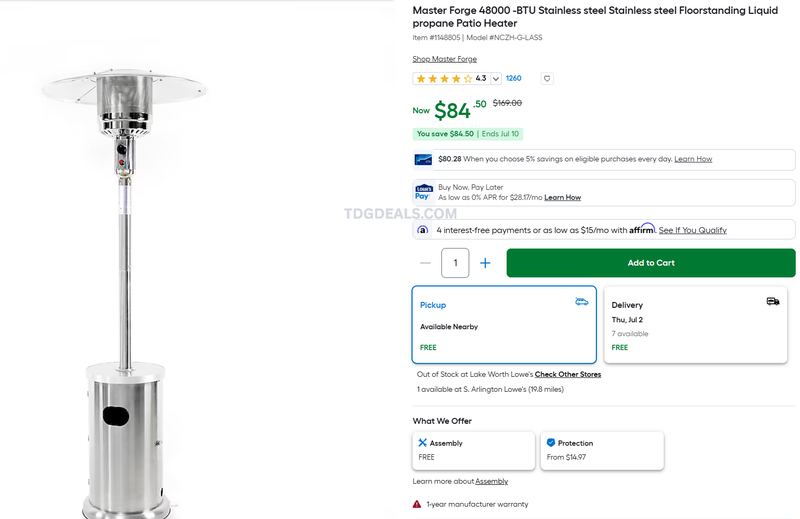Click the Protection shield icon
The image size is (800, 519).
551,443
